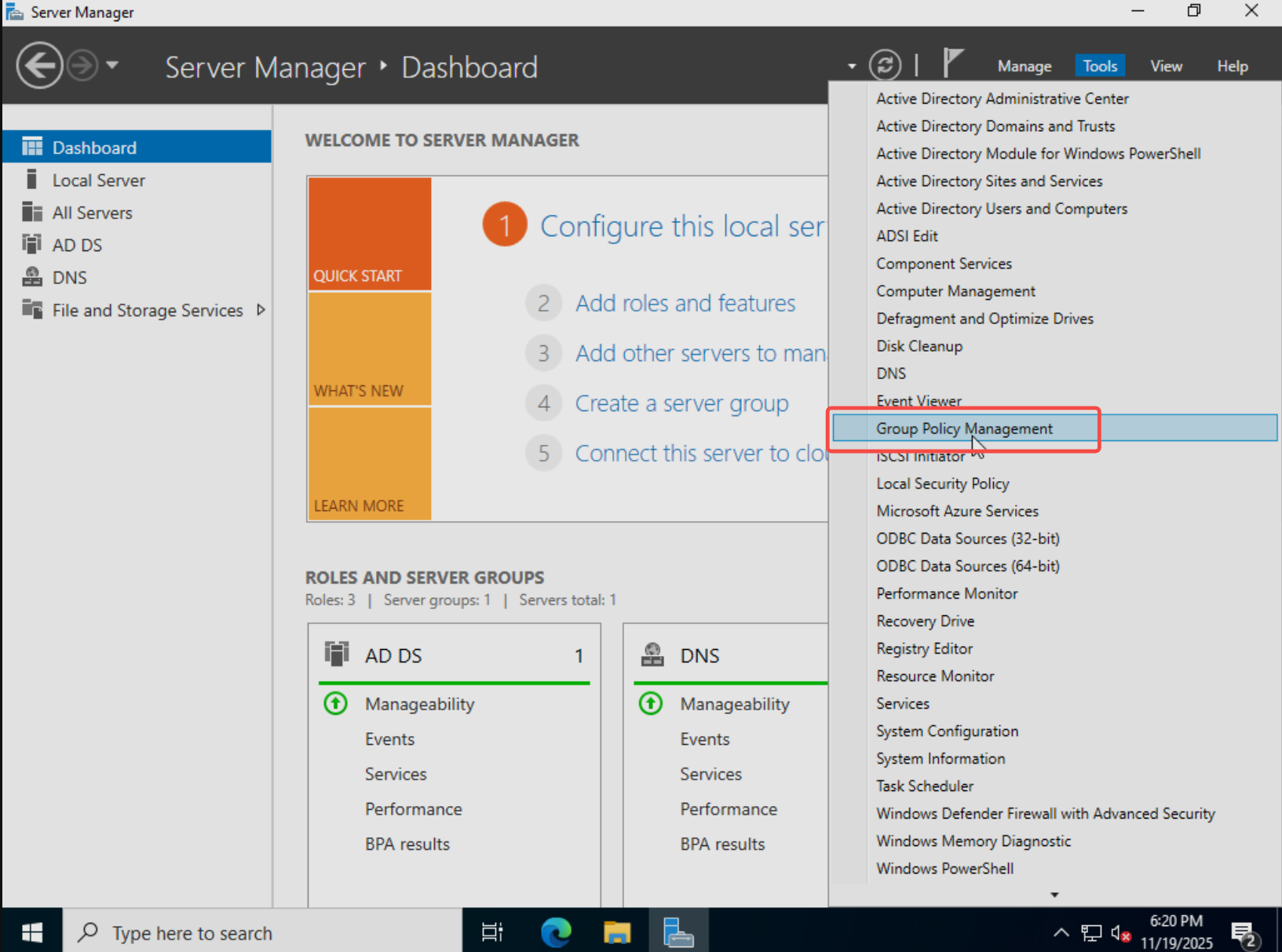Click the All Servers sidebar icon
Viewport: 1282px width, 952px height.
pyautogui.click(x=32, y=213)
